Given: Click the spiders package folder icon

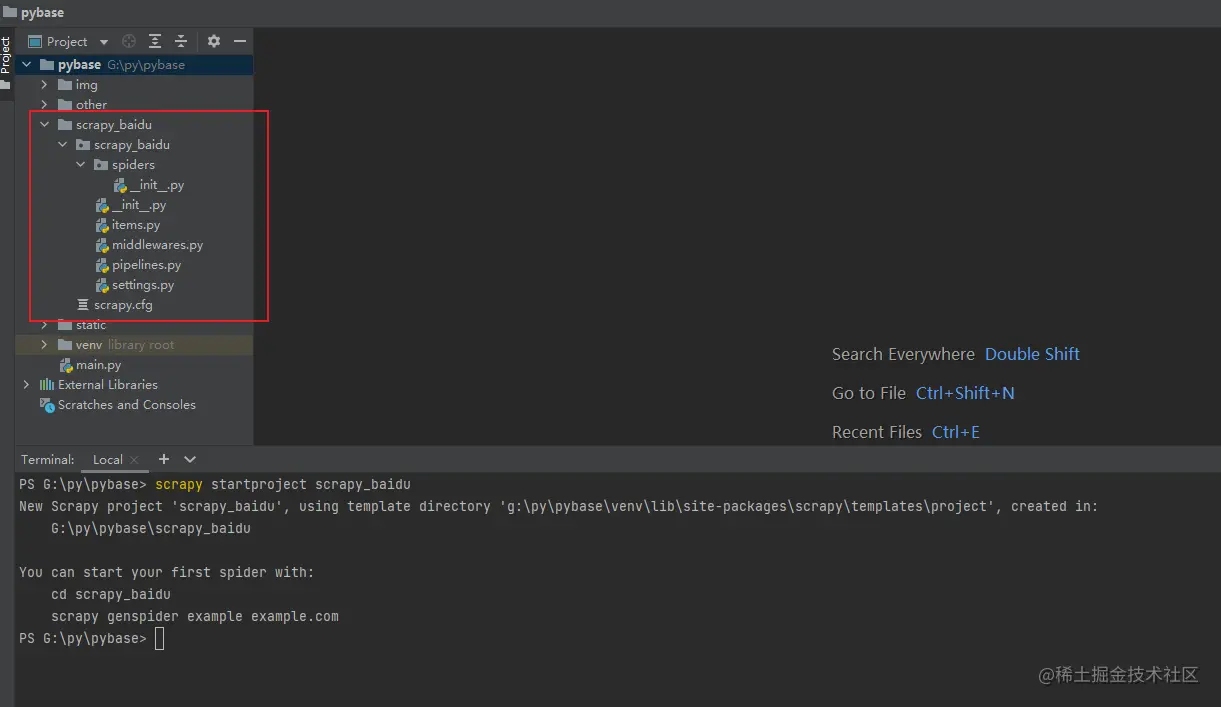Looking at the screenshot, I should pyautogui.click(x=101, y=165).
